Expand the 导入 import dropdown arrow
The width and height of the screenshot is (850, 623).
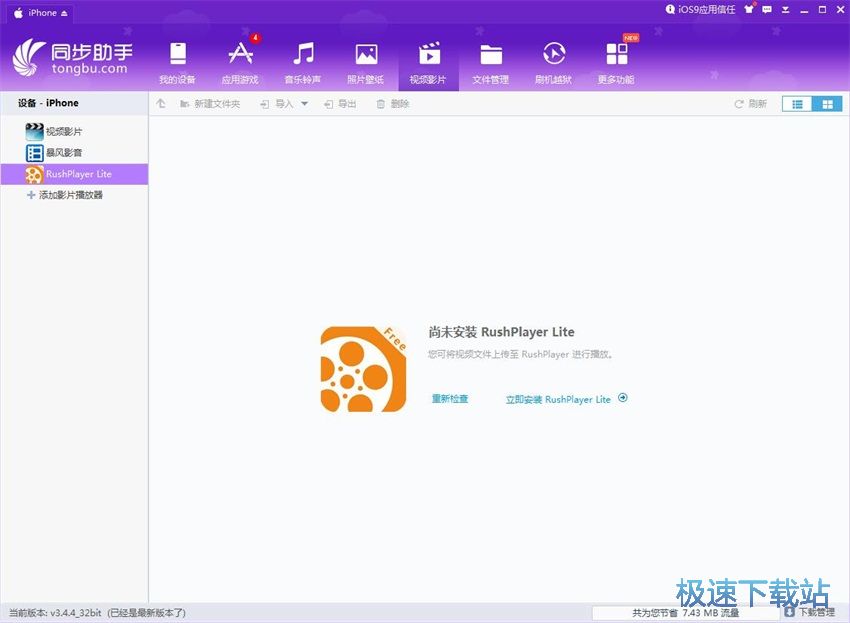click(x=305, y=104)
